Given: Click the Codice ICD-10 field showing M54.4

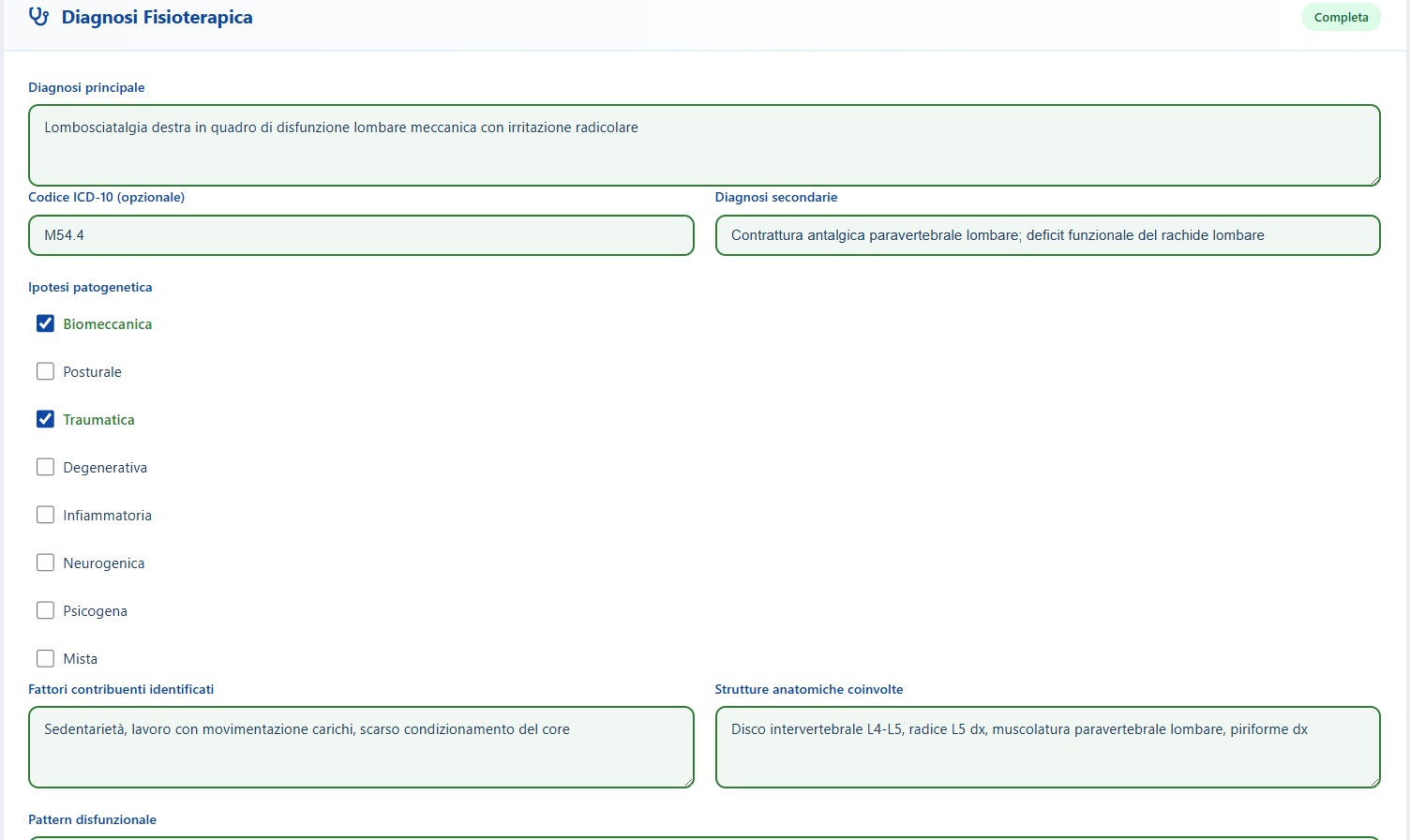Looking at the screenshot, I should (x=361, y=235).
